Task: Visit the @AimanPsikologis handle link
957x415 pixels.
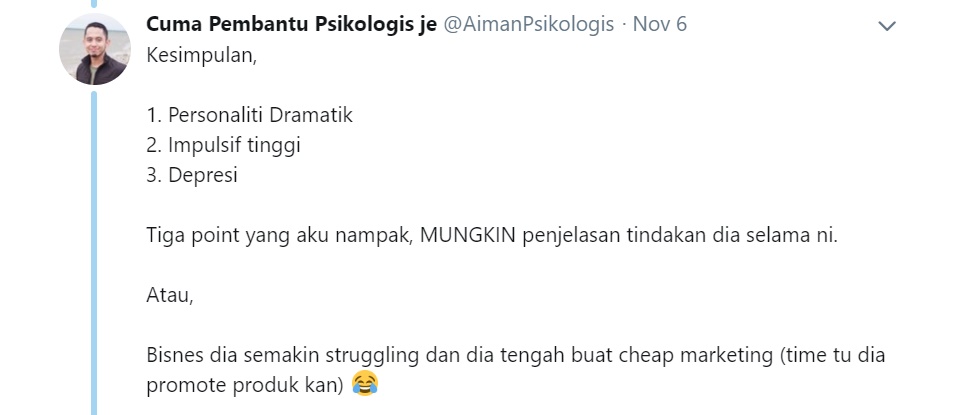Action: pyautogui.click(x=528, y=24)
